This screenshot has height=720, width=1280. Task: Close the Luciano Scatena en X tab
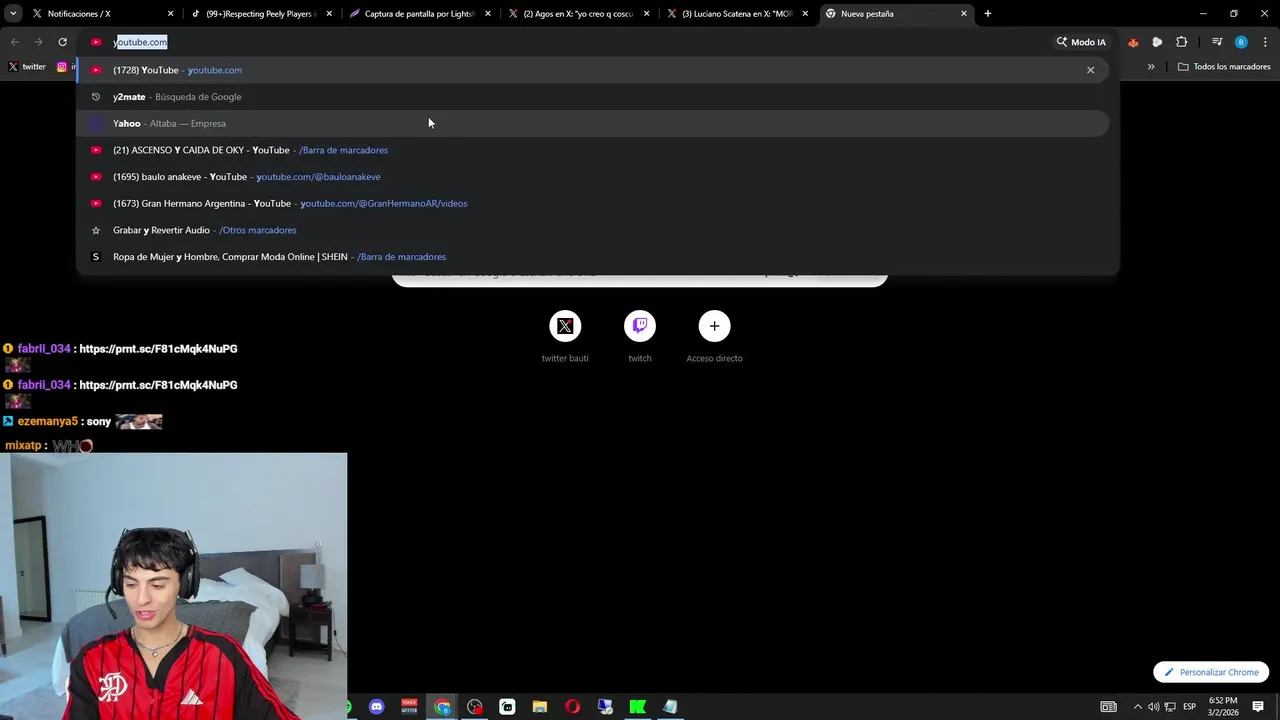805,14
